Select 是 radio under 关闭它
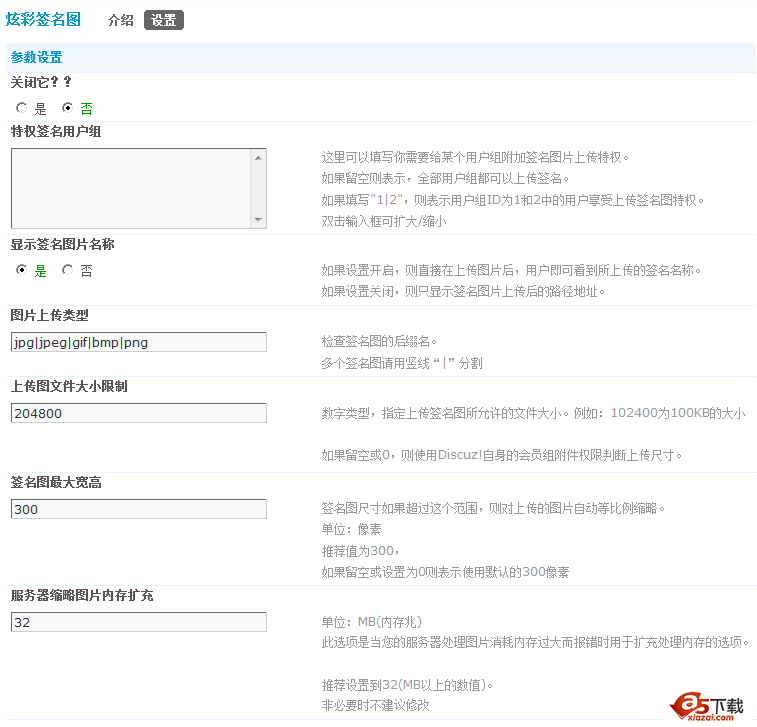 (x=21, y=108)
